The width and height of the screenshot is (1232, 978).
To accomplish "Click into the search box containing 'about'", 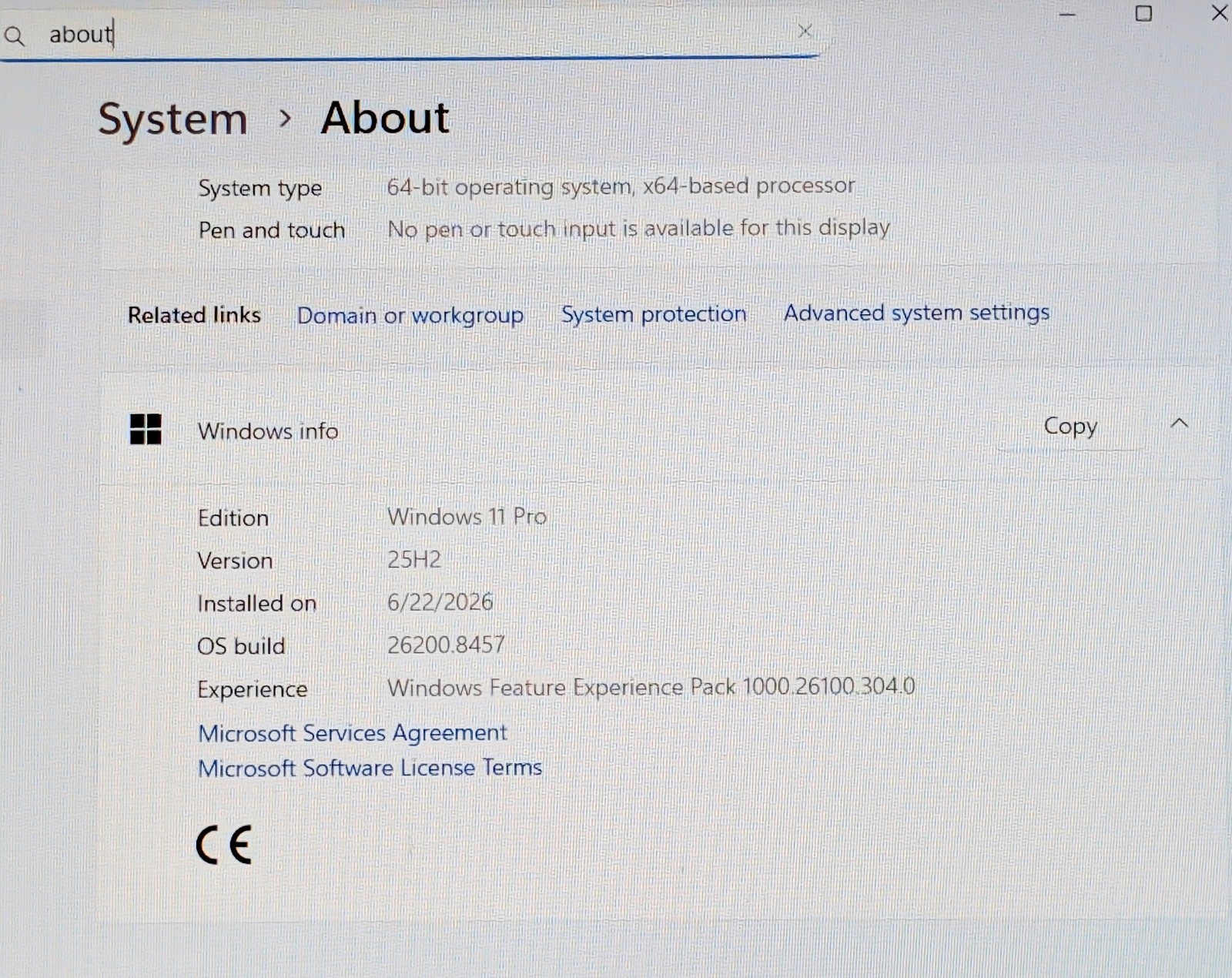I will pos(408,35).
